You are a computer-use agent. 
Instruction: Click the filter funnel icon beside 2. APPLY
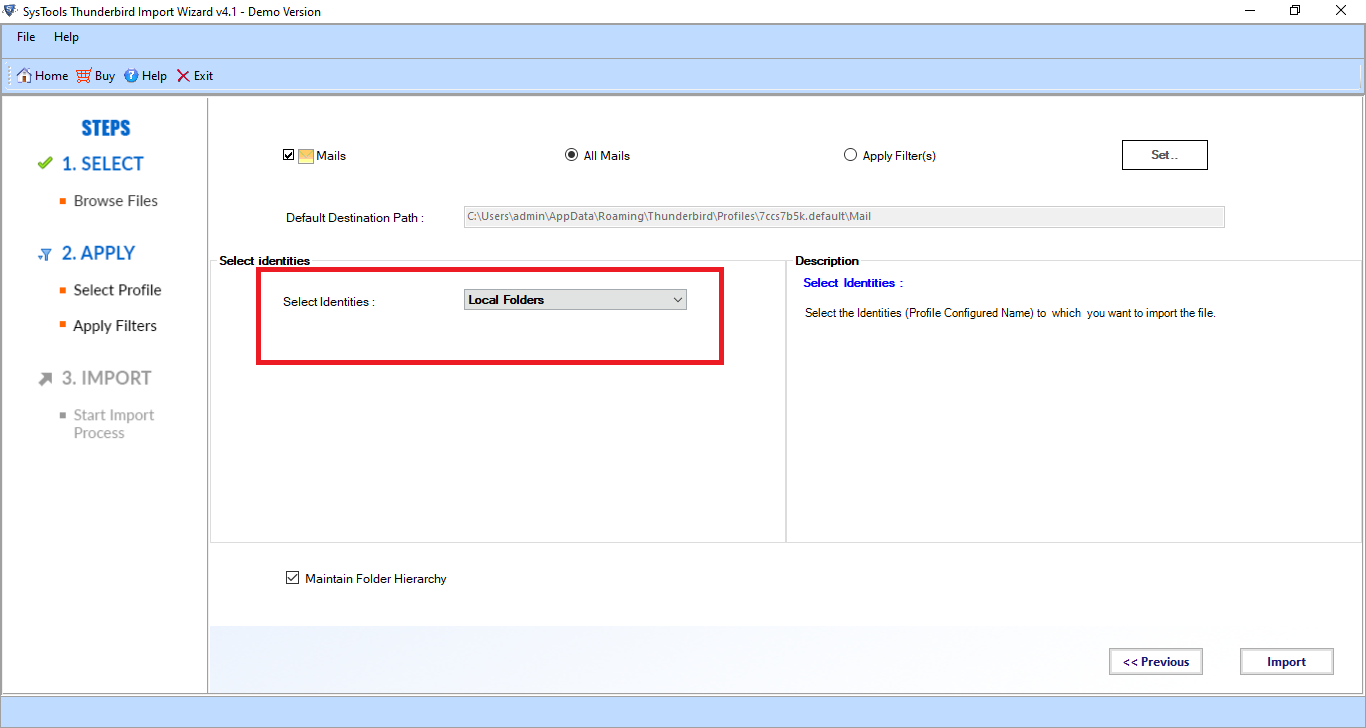pyautogui.click(x=44, y=255)
